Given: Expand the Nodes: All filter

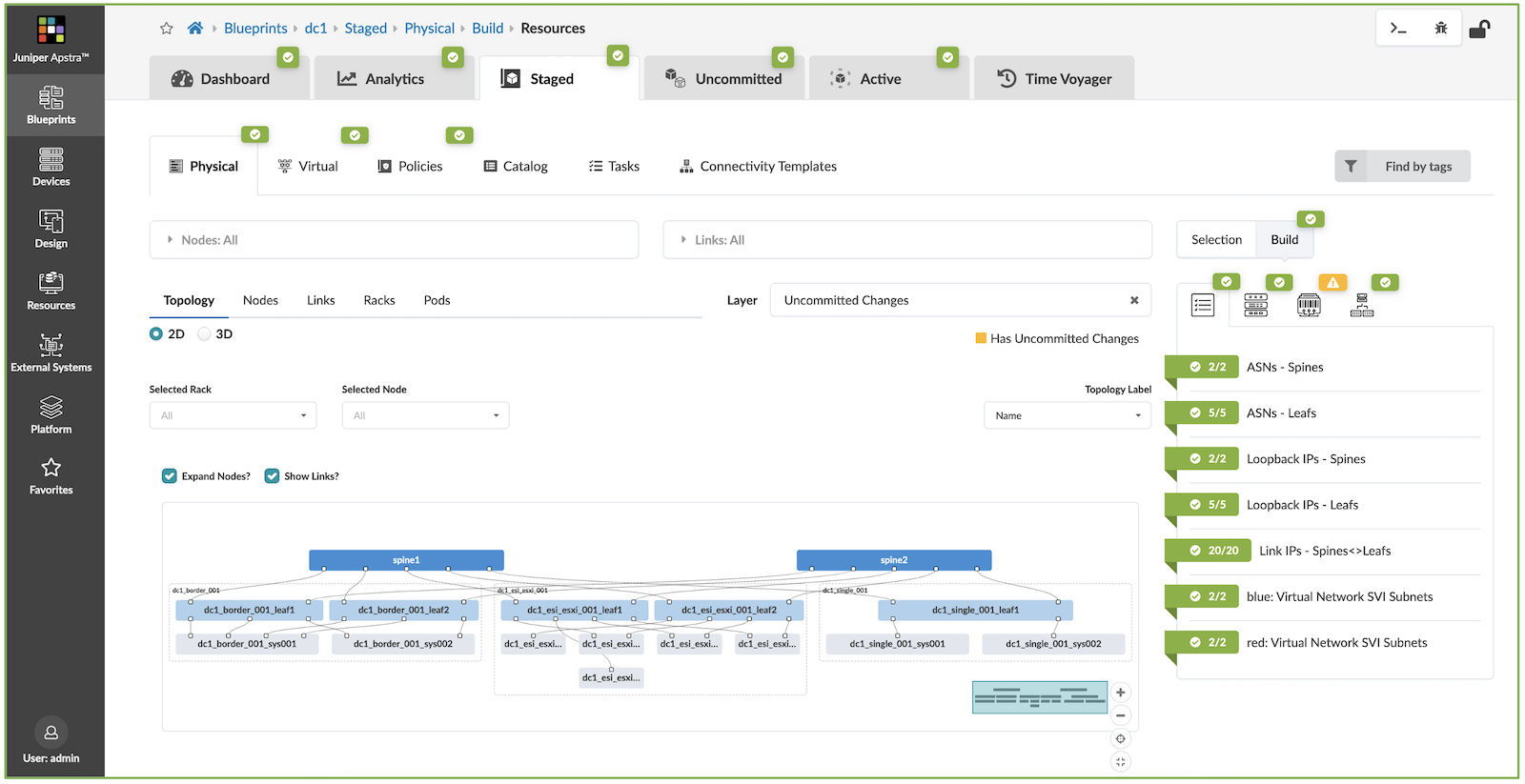Looking at the screenshot, I should point(394,240).
